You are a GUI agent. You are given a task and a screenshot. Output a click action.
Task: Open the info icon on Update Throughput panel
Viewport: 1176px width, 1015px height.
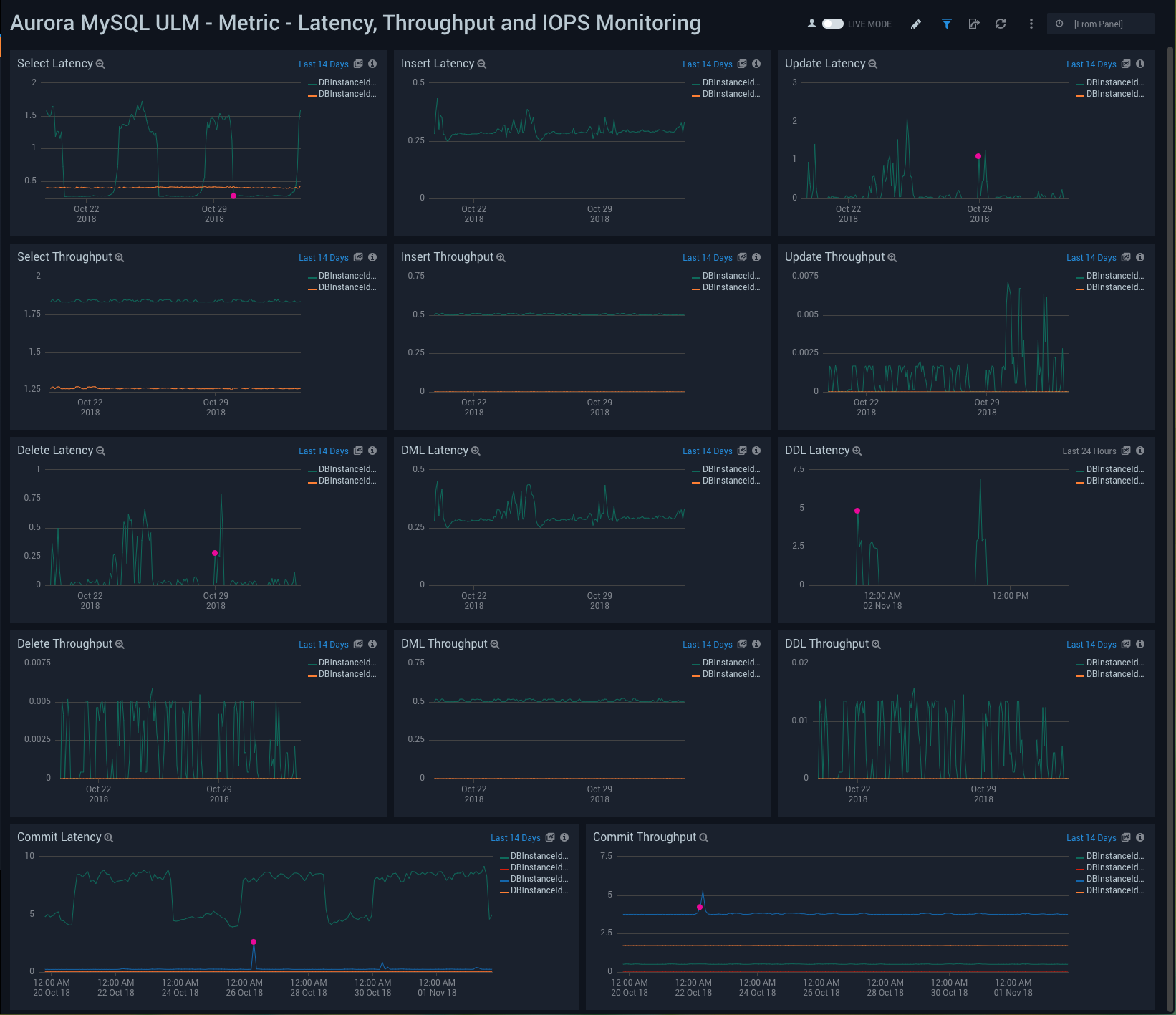tap(1140, 257)
